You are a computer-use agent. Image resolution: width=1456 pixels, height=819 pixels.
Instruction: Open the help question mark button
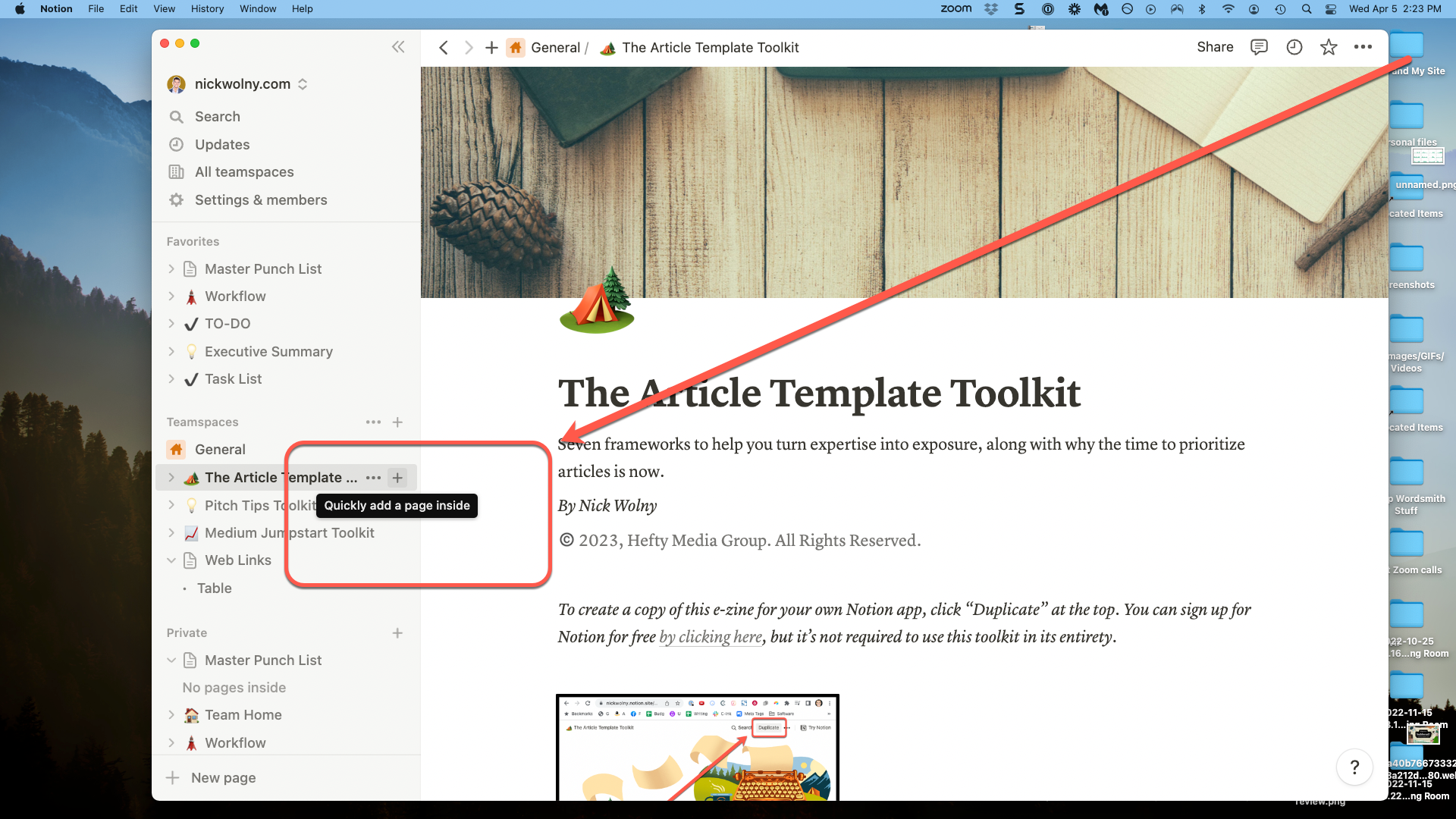[1354, 767]
